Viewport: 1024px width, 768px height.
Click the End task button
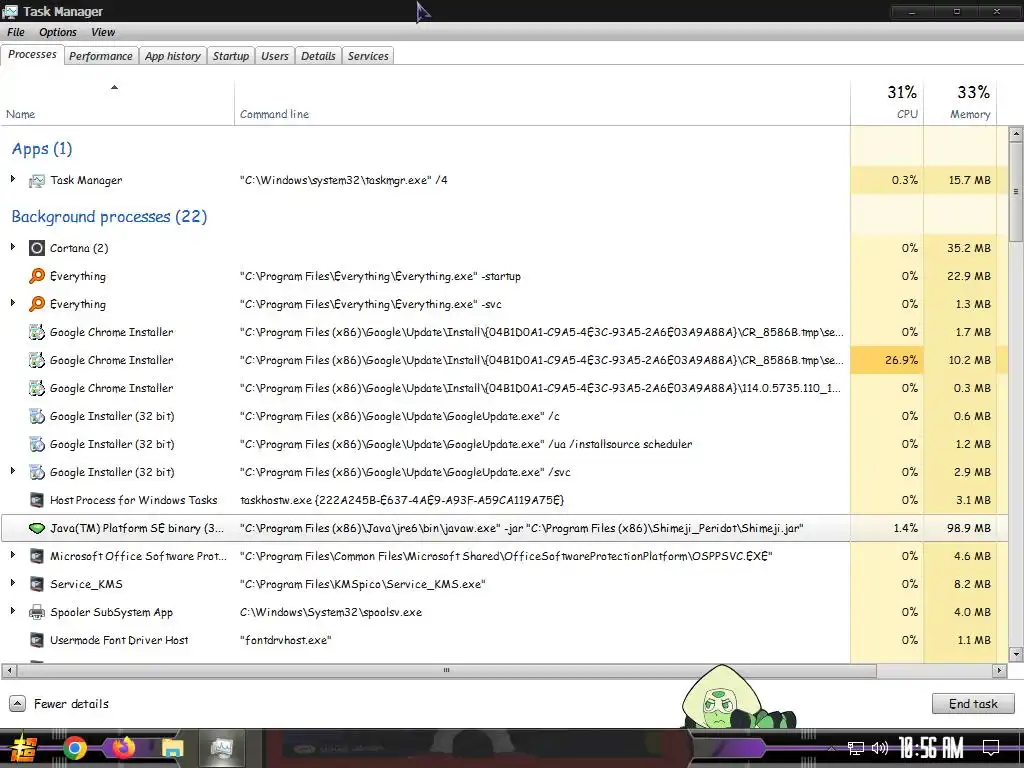point(973,703)
